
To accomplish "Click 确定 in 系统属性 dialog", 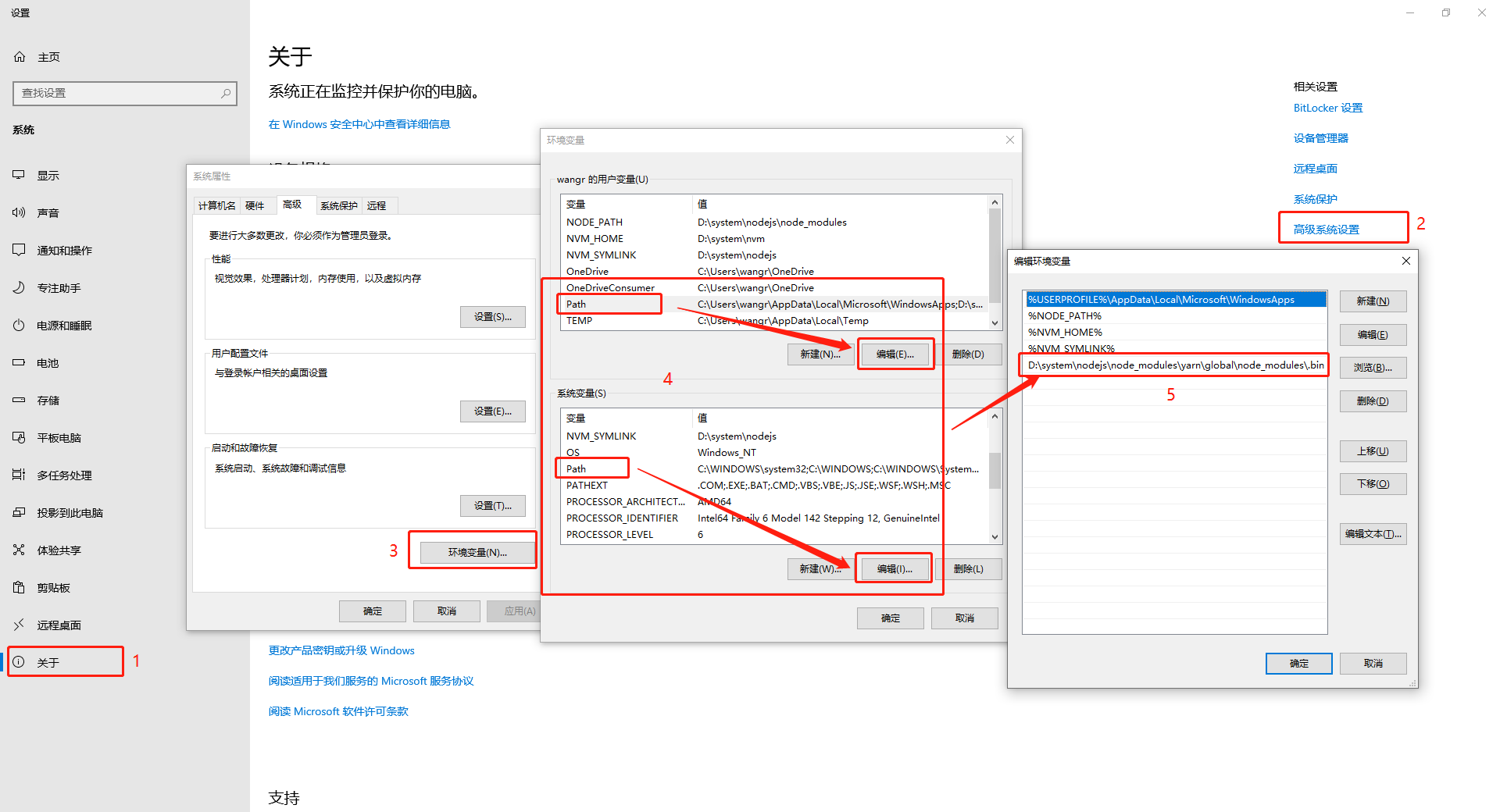I will [x=373, y=611].
